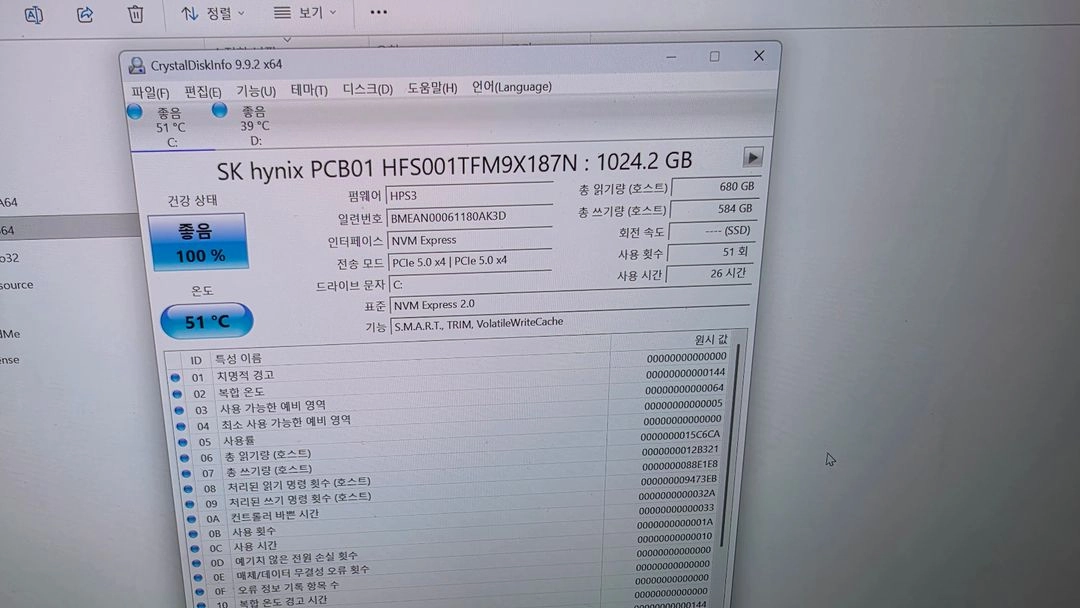Open the 언어(Language) menu
Viewport: 1080px width, 608px height.
click(x=511, y=86)
